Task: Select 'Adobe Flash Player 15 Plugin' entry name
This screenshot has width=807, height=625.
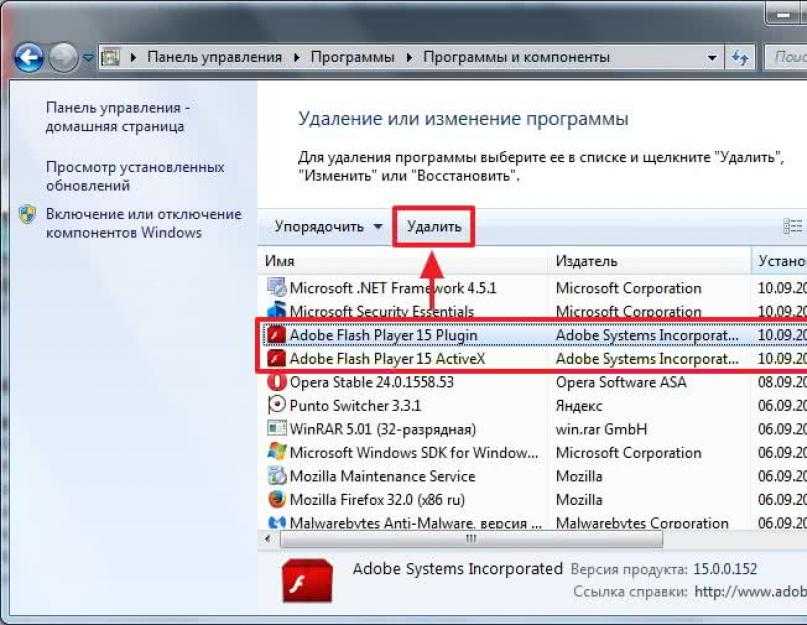Action: tap(383, 335)
